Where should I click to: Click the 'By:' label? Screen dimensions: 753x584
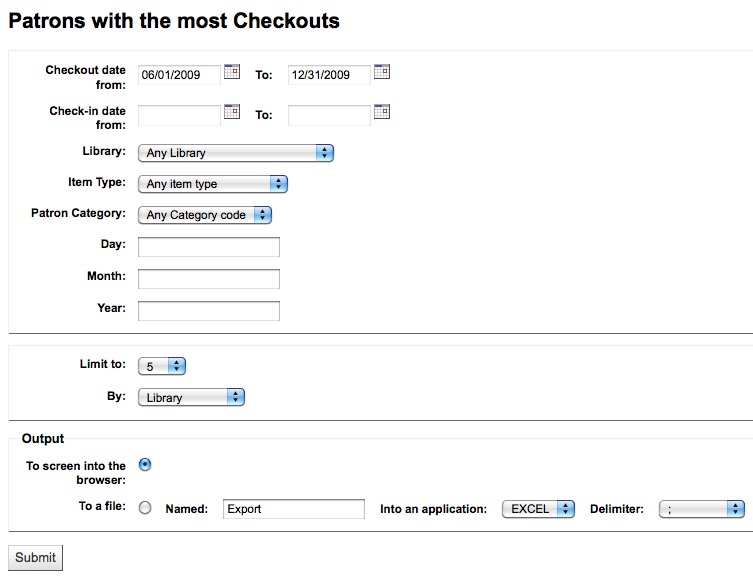pos(116,396)
